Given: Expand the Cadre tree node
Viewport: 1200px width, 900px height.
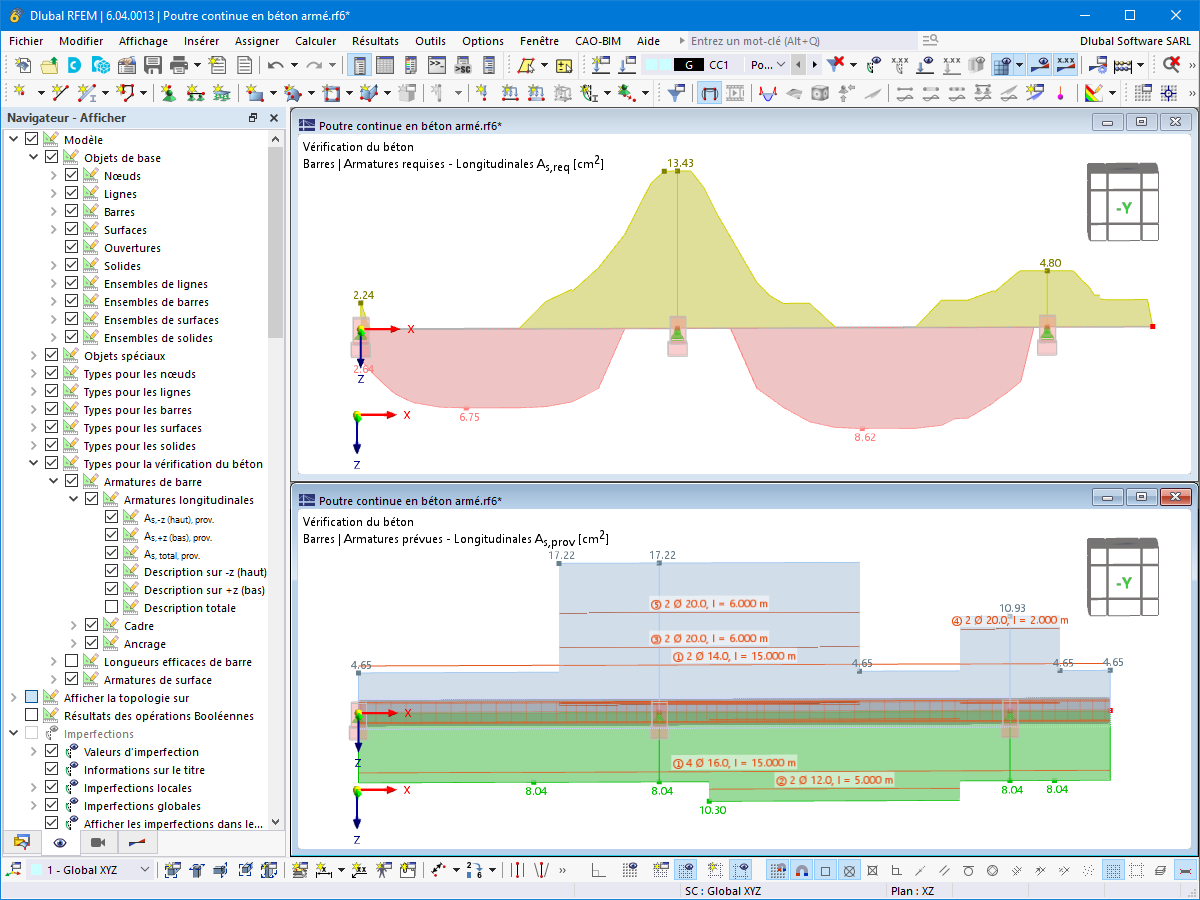Looking at the screenshot, I should tap(74, 626).
